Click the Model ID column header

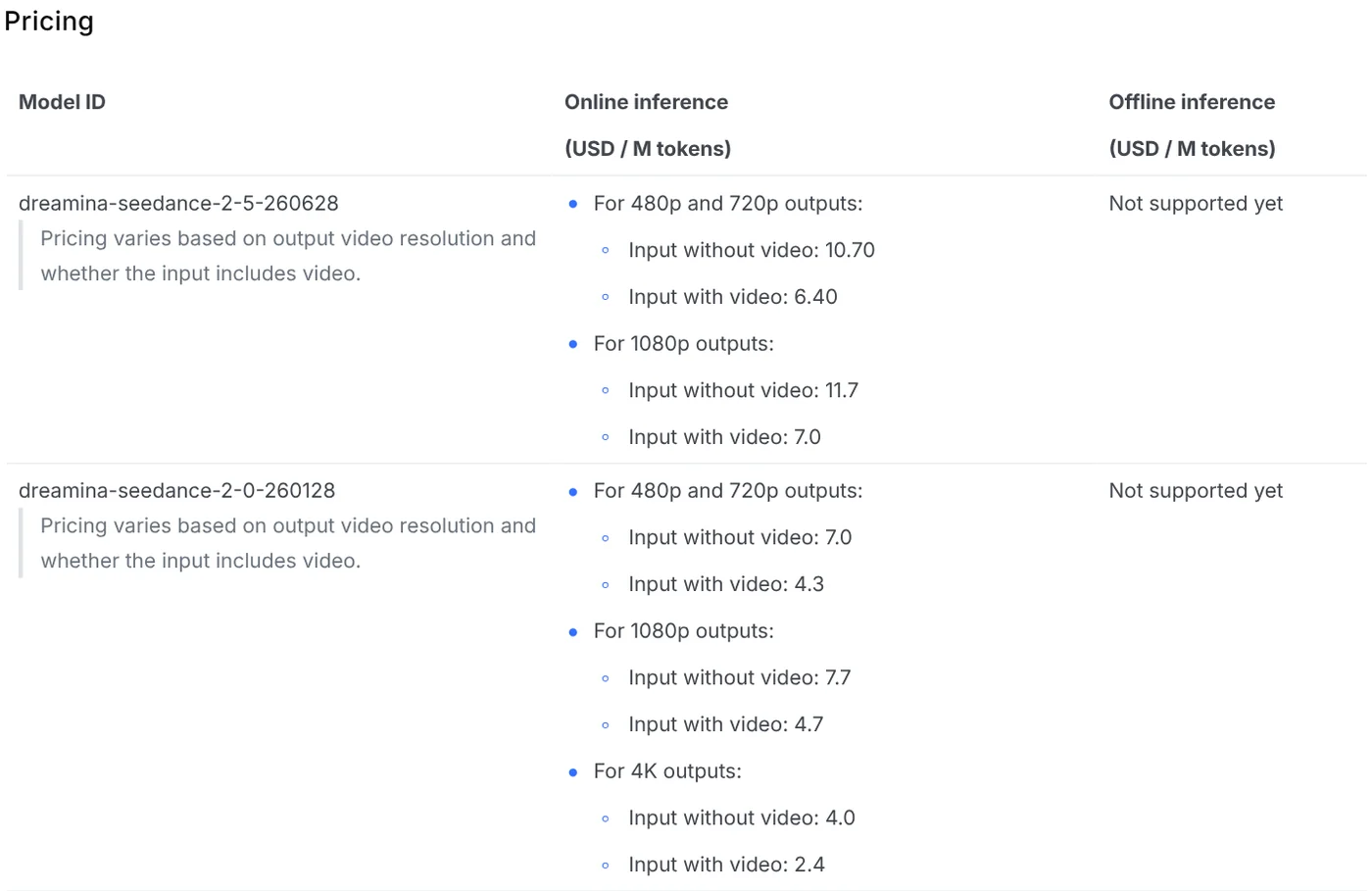pyautogui.click(x=62, y=102)
